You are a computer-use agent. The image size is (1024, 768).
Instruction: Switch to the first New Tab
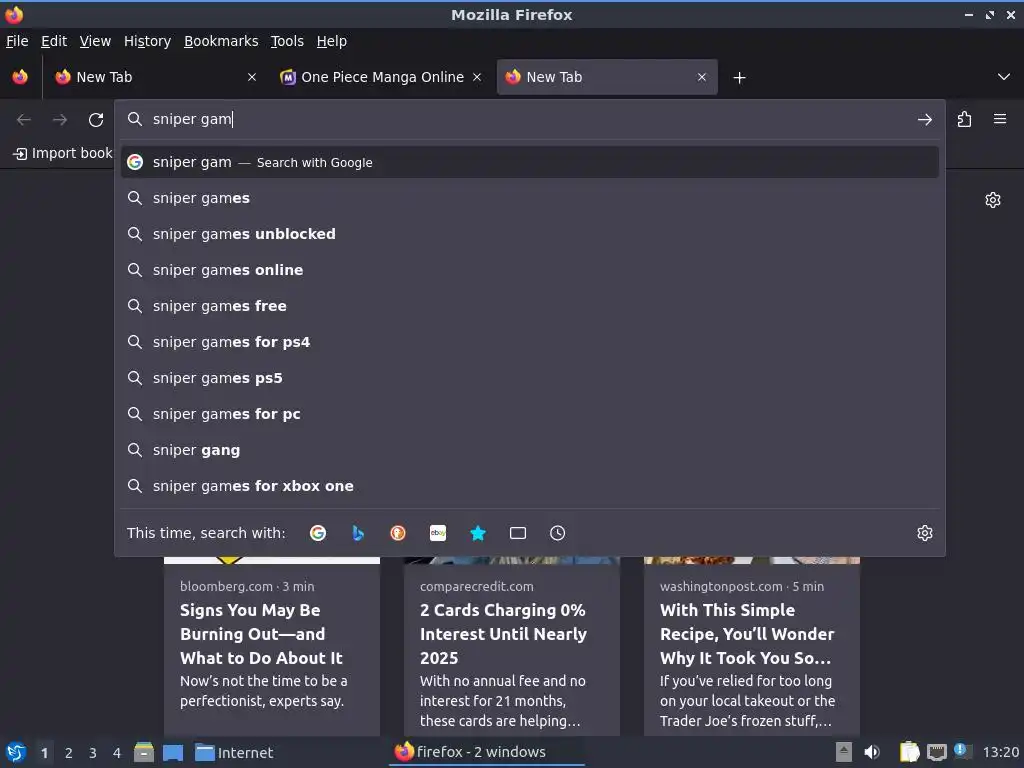click(x=155, y=77)
